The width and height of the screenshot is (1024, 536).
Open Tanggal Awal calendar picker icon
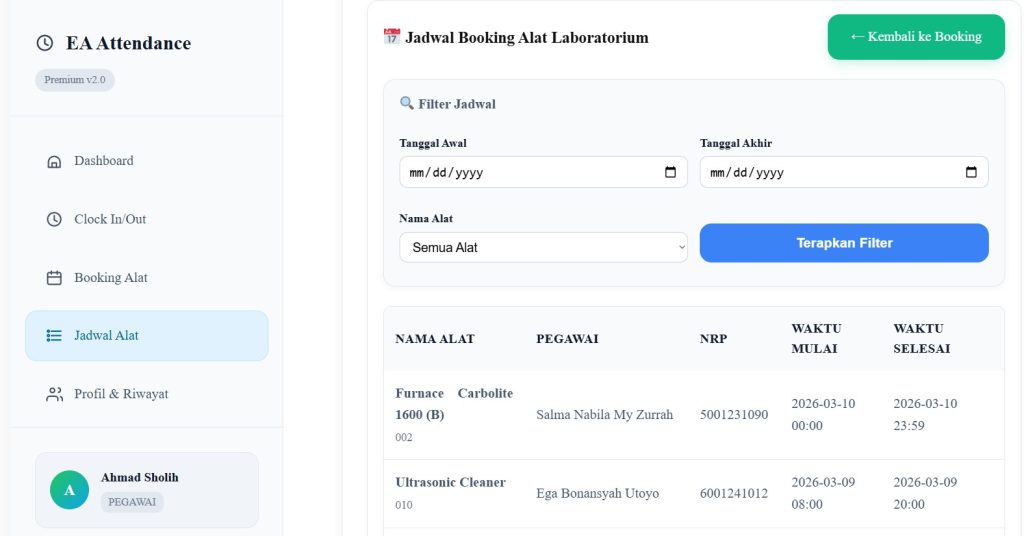pos(670,172)
